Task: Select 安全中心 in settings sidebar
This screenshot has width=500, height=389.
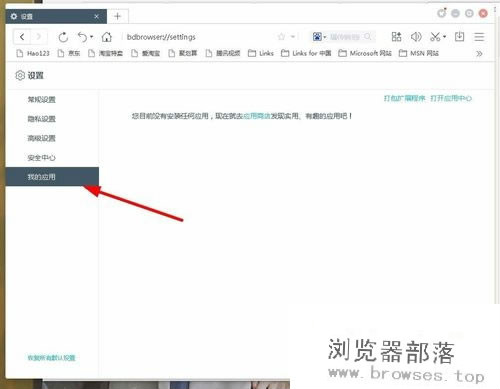Action: (x=52, y=157)
